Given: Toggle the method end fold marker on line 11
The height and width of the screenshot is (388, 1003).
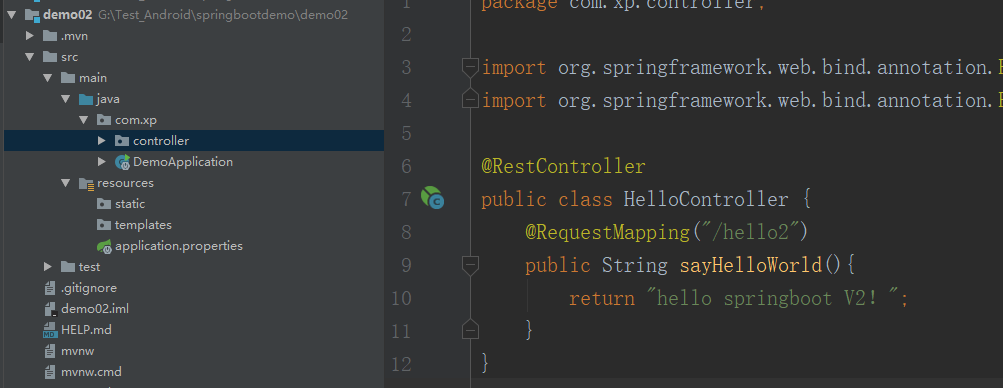Looking at the screenshot, I should pos(470,329).
